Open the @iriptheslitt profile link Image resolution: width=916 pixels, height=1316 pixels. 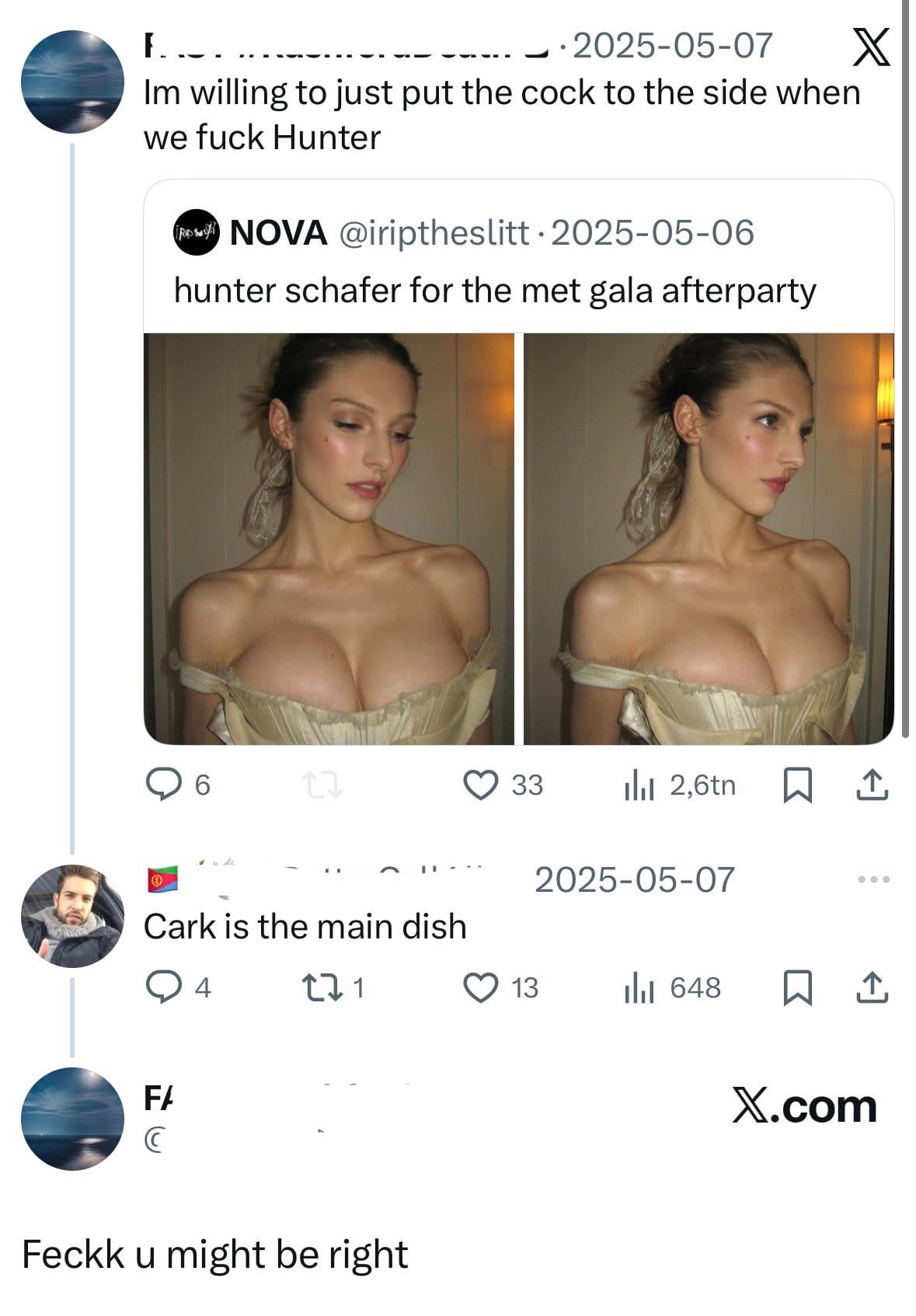tap(433, 232)
